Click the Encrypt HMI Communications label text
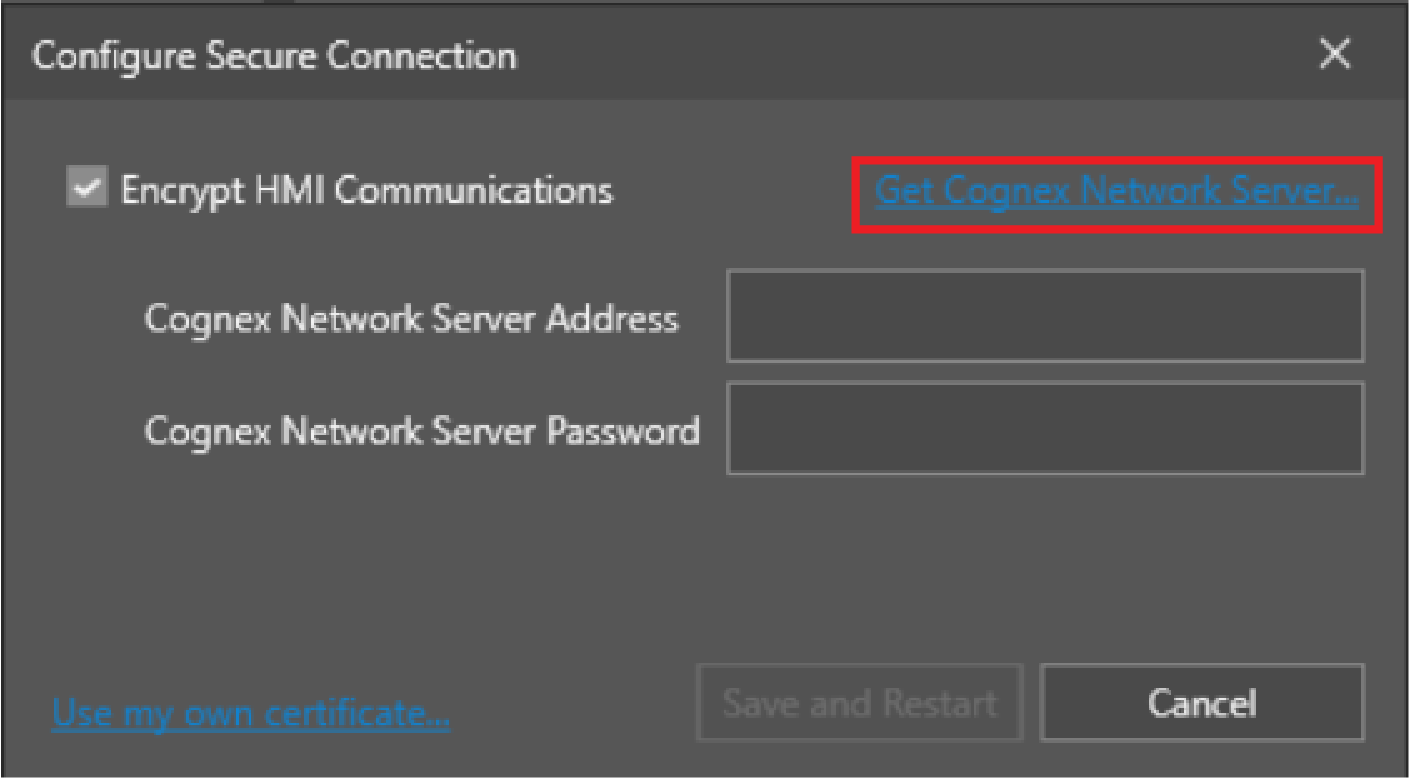Screen dimensions: 1409x778 point(366,190)
